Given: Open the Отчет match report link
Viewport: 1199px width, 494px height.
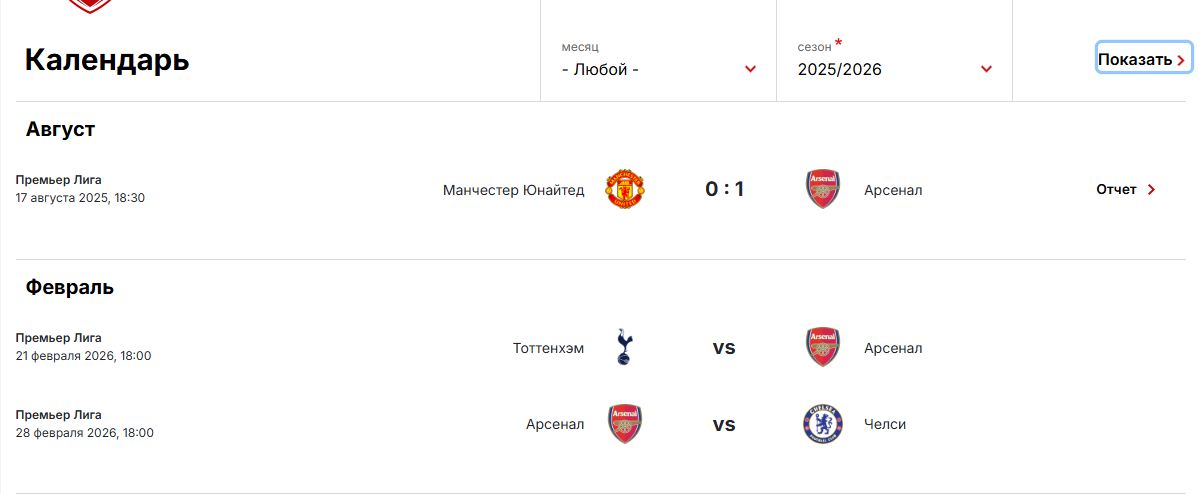Looking at the screenshot, I should click(x=1126, y=190).
